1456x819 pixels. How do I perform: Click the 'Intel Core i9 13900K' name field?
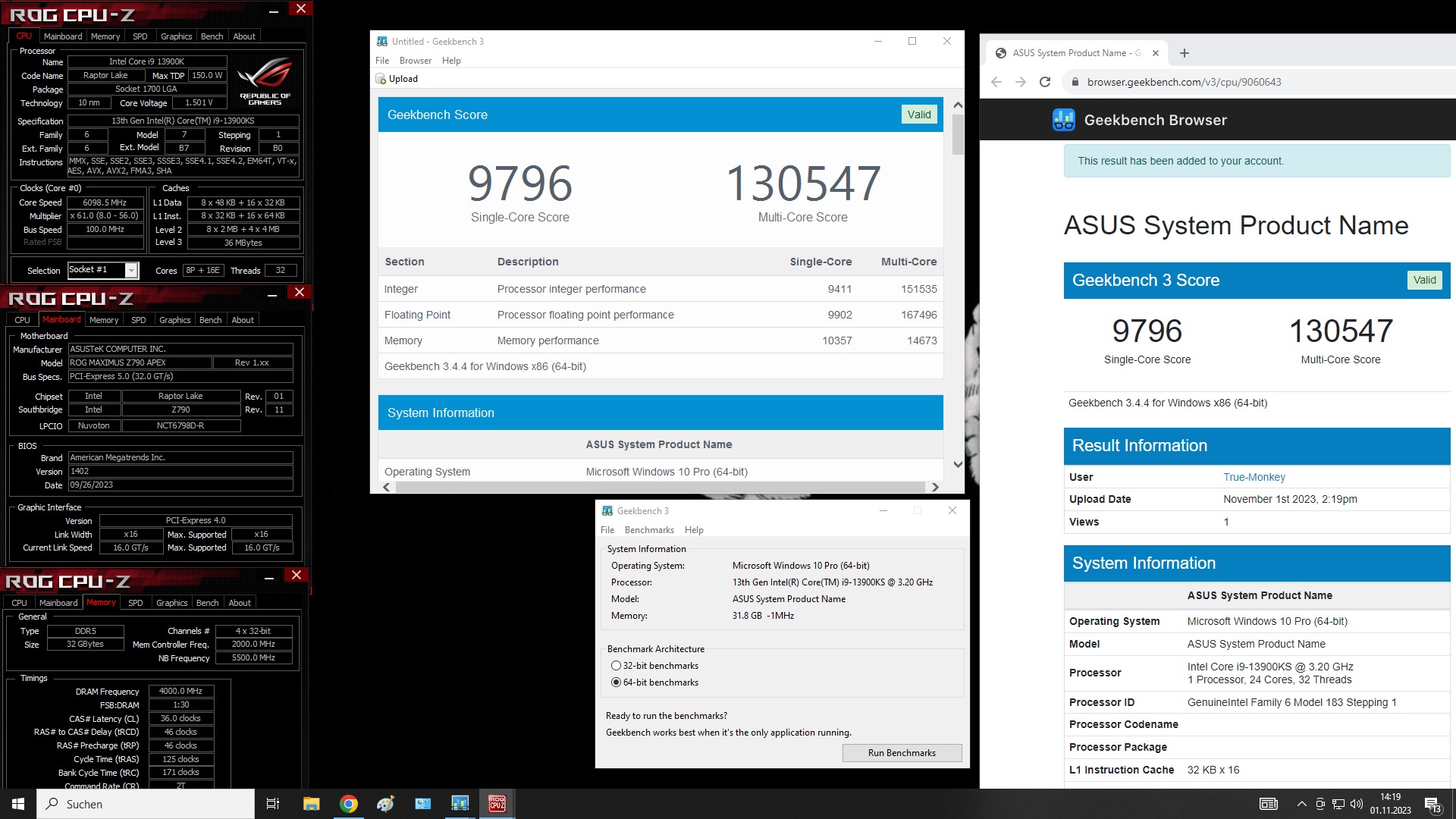pyautogui.click(x=146, y=61)
